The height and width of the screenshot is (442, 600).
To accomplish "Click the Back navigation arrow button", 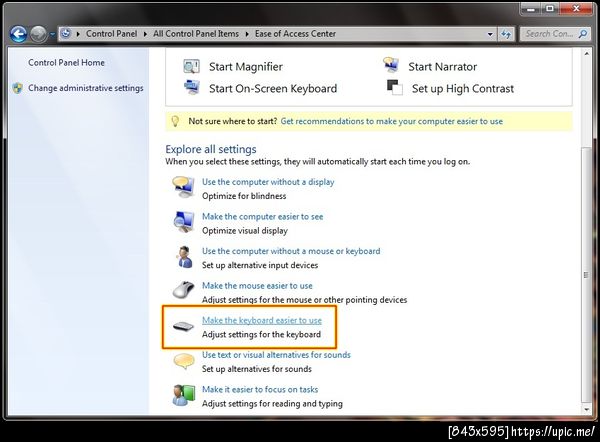I will (x=18, y=34).
